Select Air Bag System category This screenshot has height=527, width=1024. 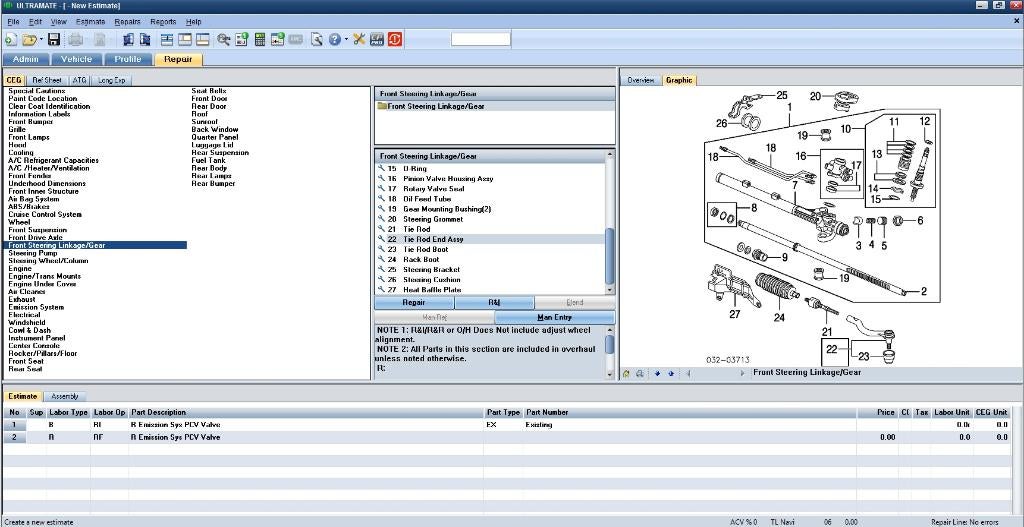(x=33, y=199)
